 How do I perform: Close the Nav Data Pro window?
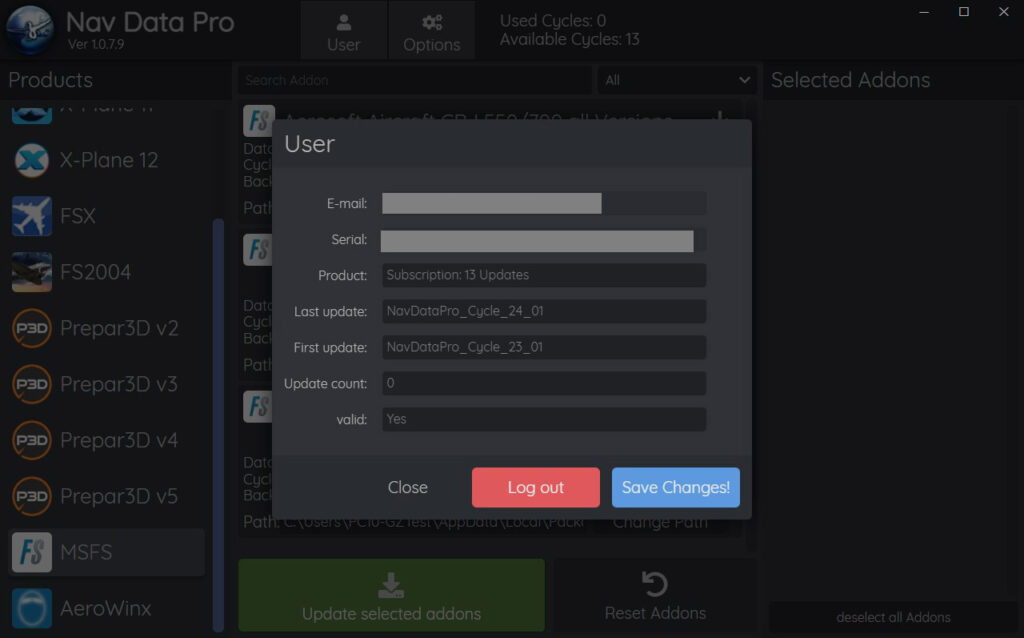click(1004, 12)
